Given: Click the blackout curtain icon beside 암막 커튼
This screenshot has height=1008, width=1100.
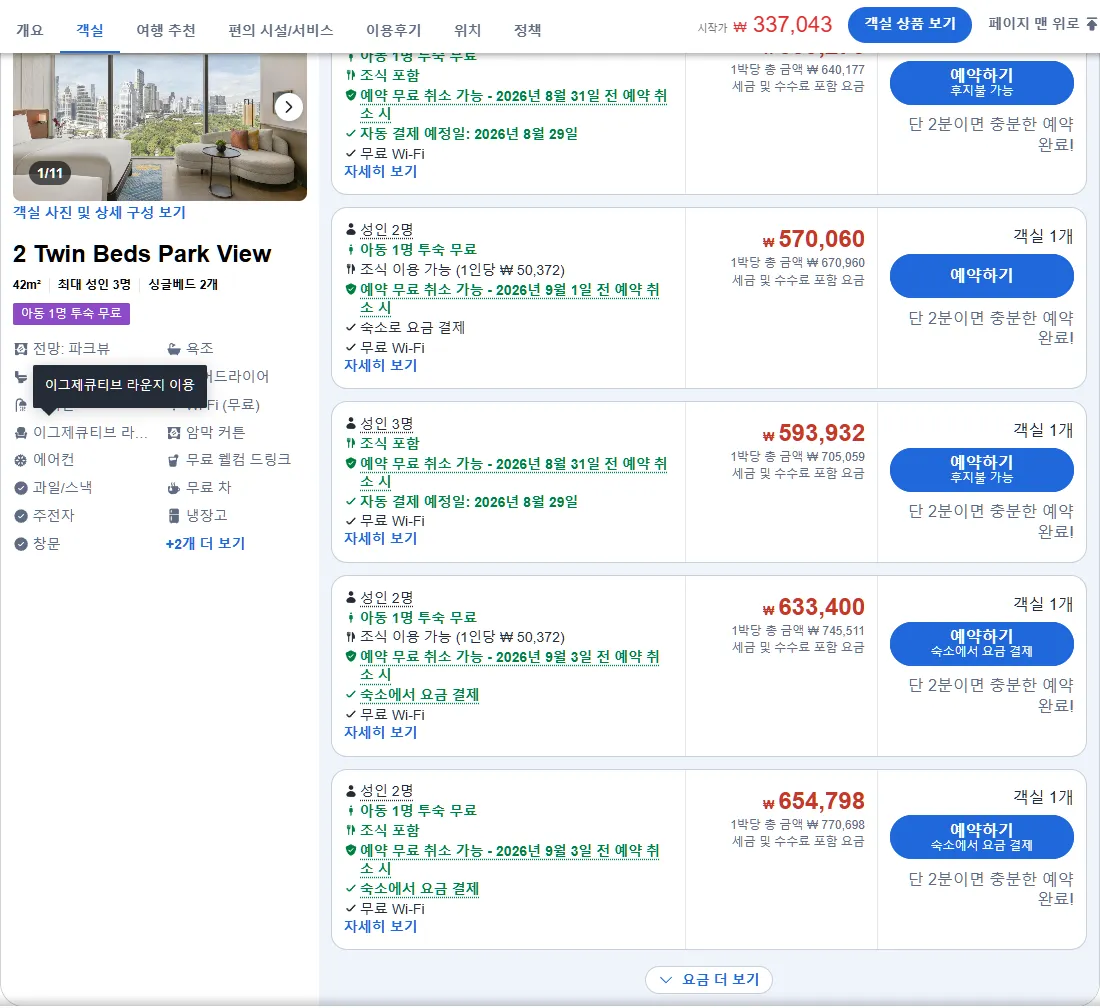Looking at the screenshot, I should [x=174, y=433].
